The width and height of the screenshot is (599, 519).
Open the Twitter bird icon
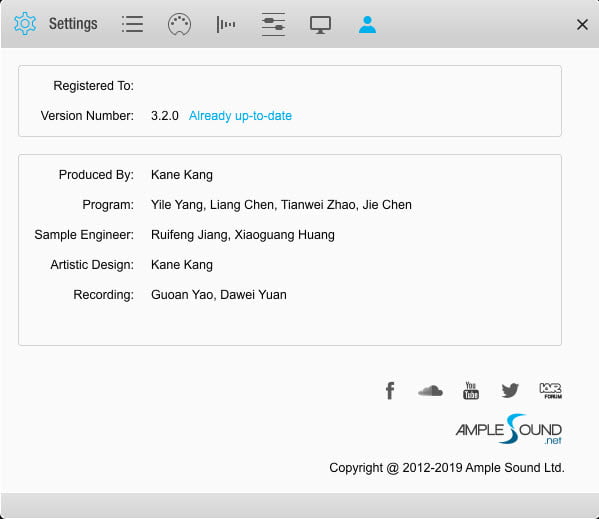coord(510,390)
